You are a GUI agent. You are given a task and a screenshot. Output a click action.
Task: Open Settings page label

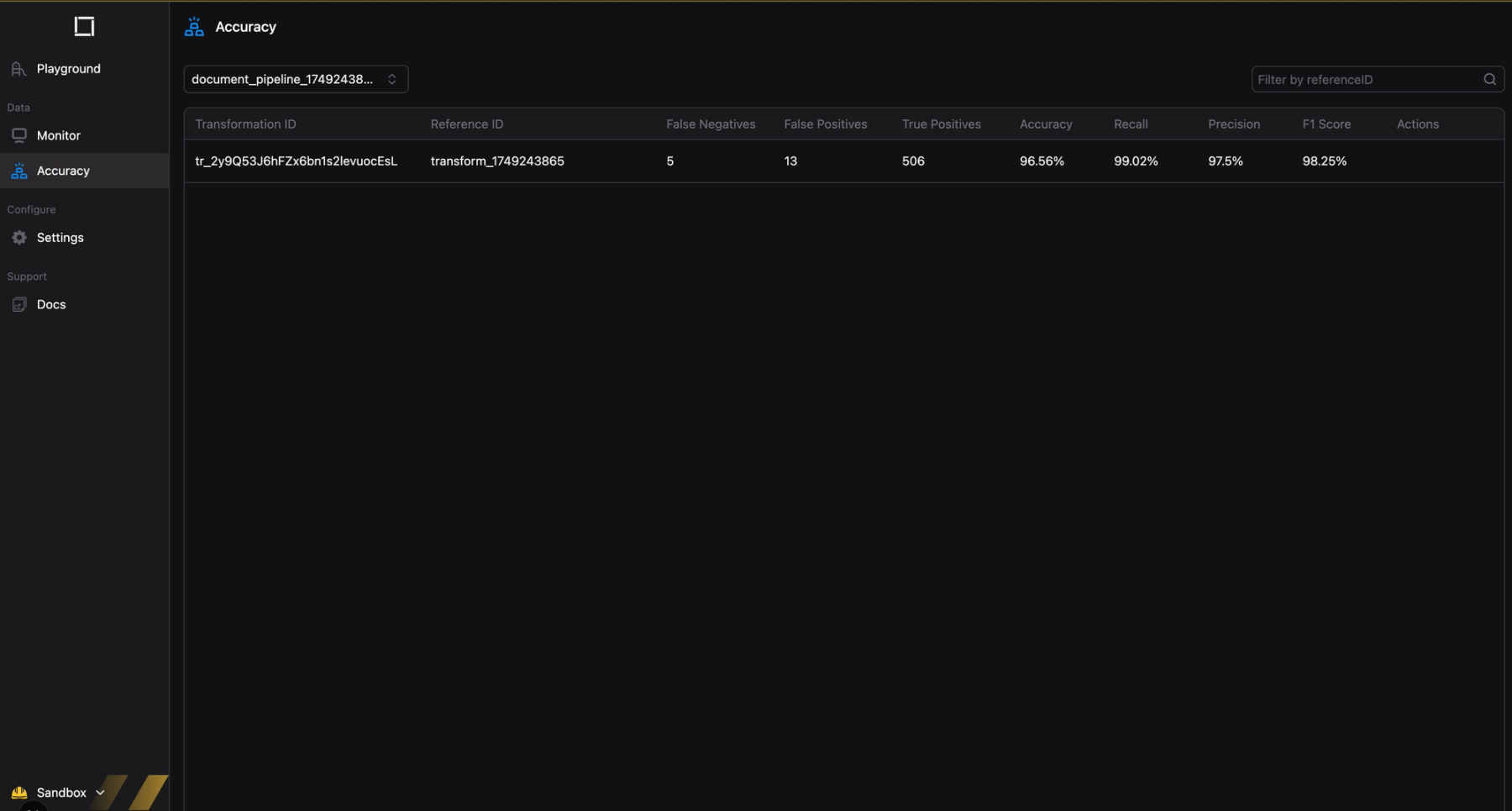(60, 238)
